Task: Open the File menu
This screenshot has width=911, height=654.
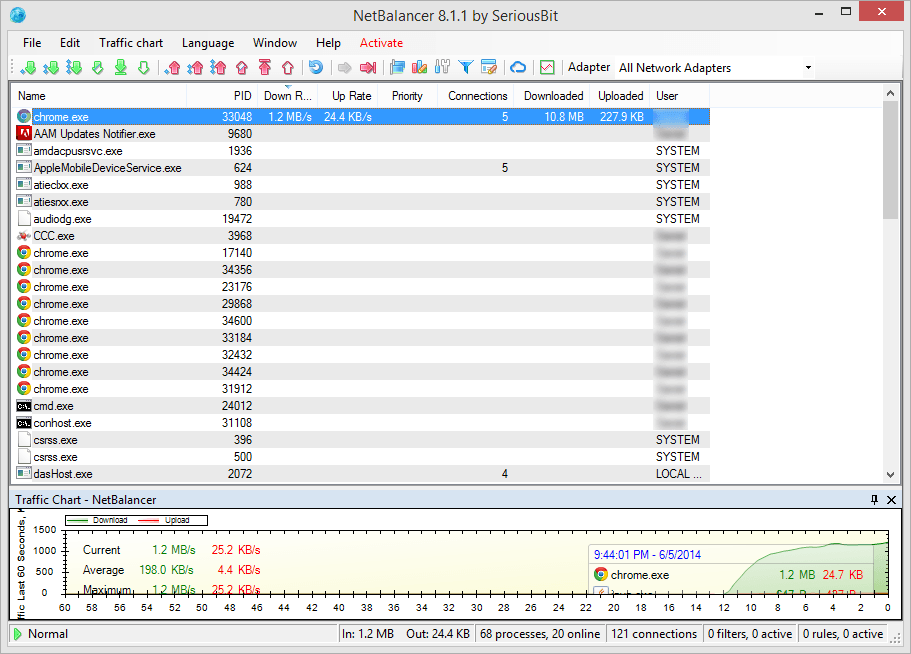Action: point(32,43)
